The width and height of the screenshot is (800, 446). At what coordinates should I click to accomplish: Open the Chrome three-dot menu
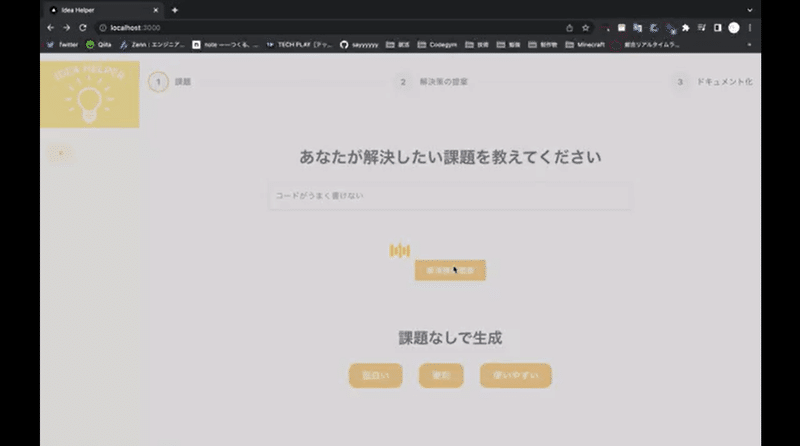point(750,28)
